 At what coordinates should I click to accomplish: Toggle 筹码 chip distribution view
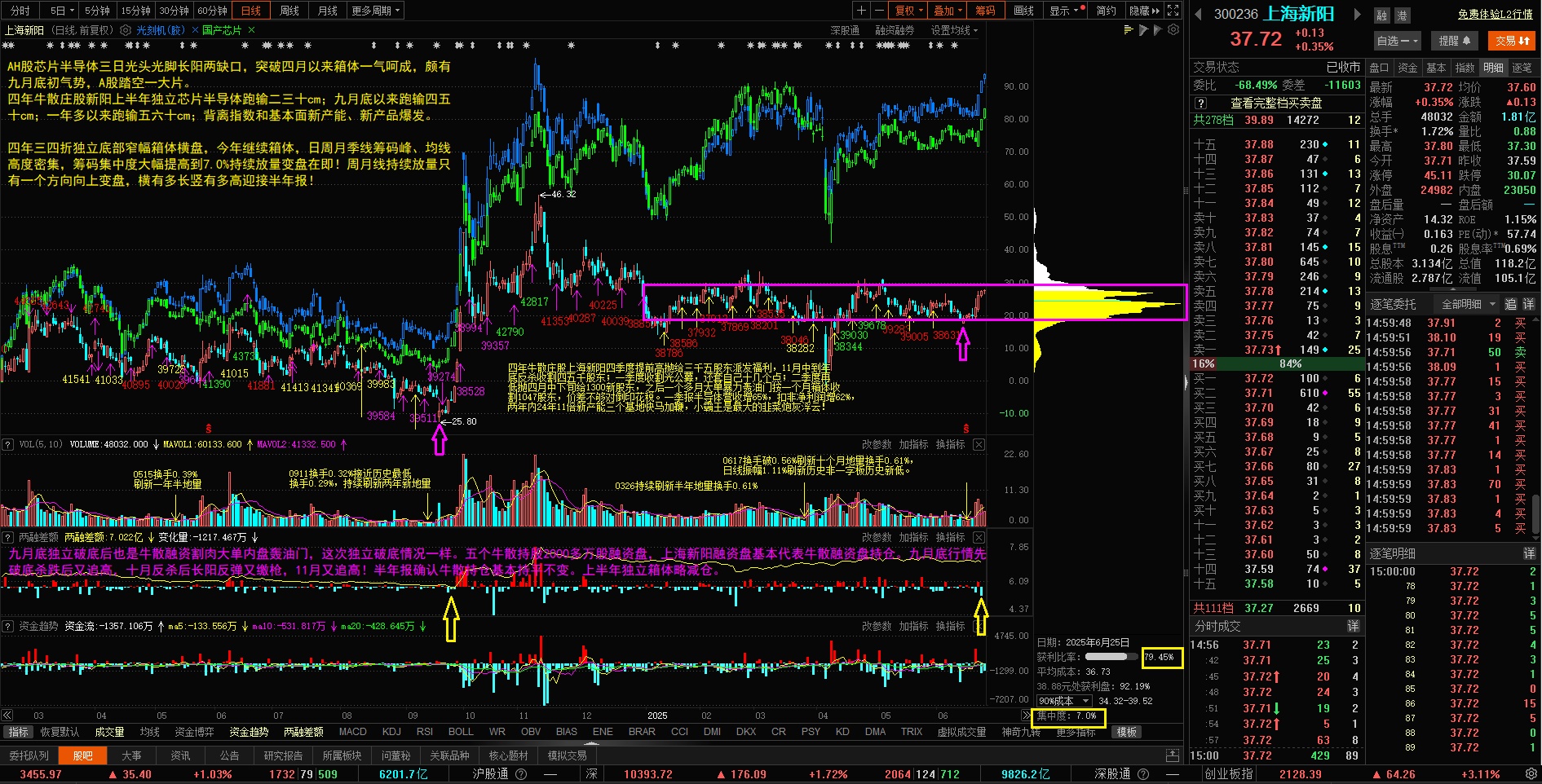[985, 11]
